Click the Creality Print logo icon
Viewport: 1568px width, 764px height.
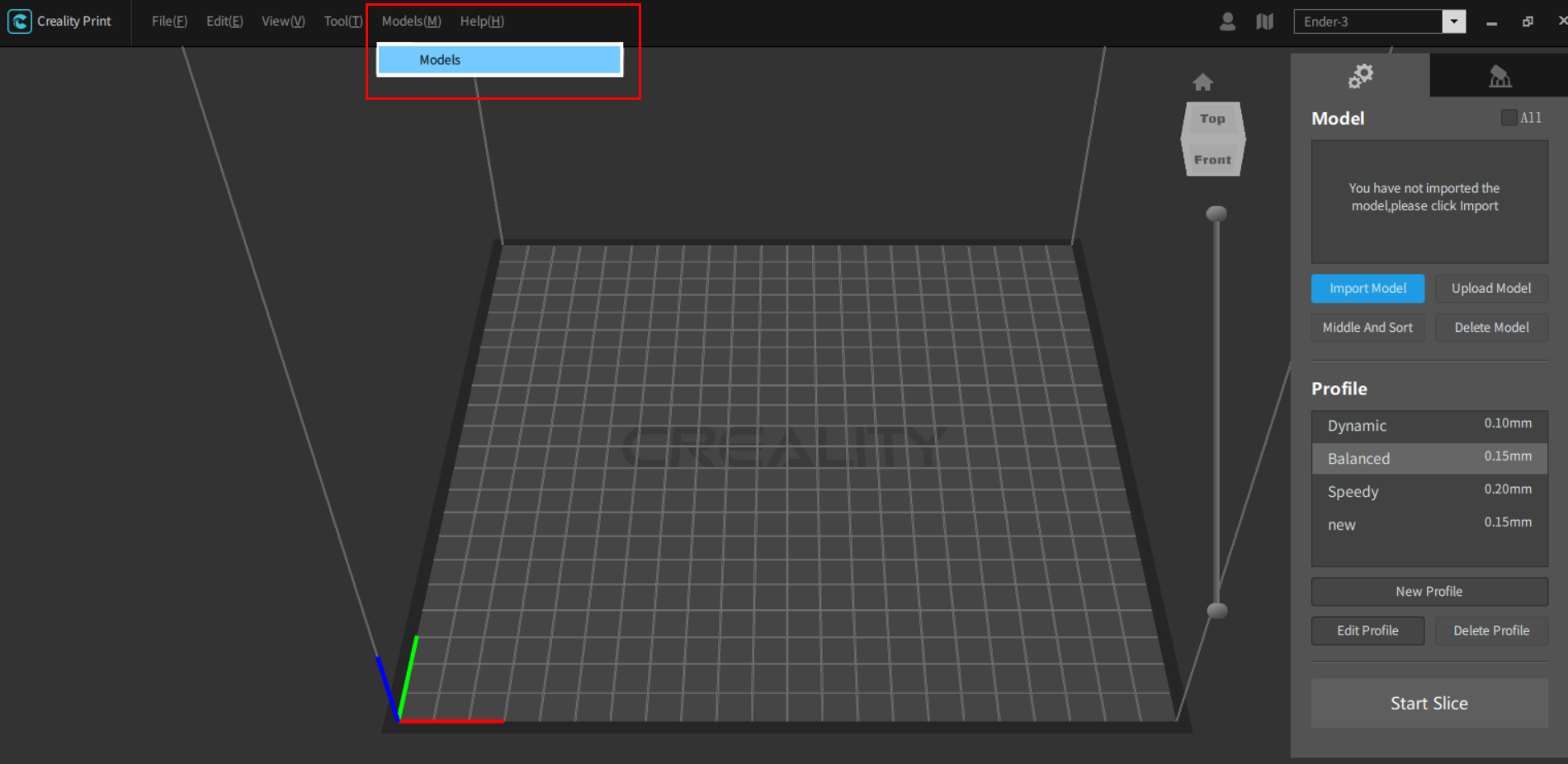19,21
